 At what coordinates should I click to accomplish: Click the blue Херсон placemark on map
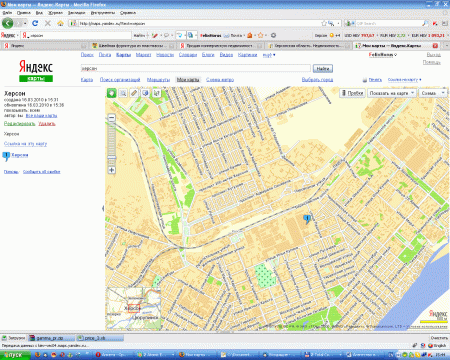click(x=307, y=219)
